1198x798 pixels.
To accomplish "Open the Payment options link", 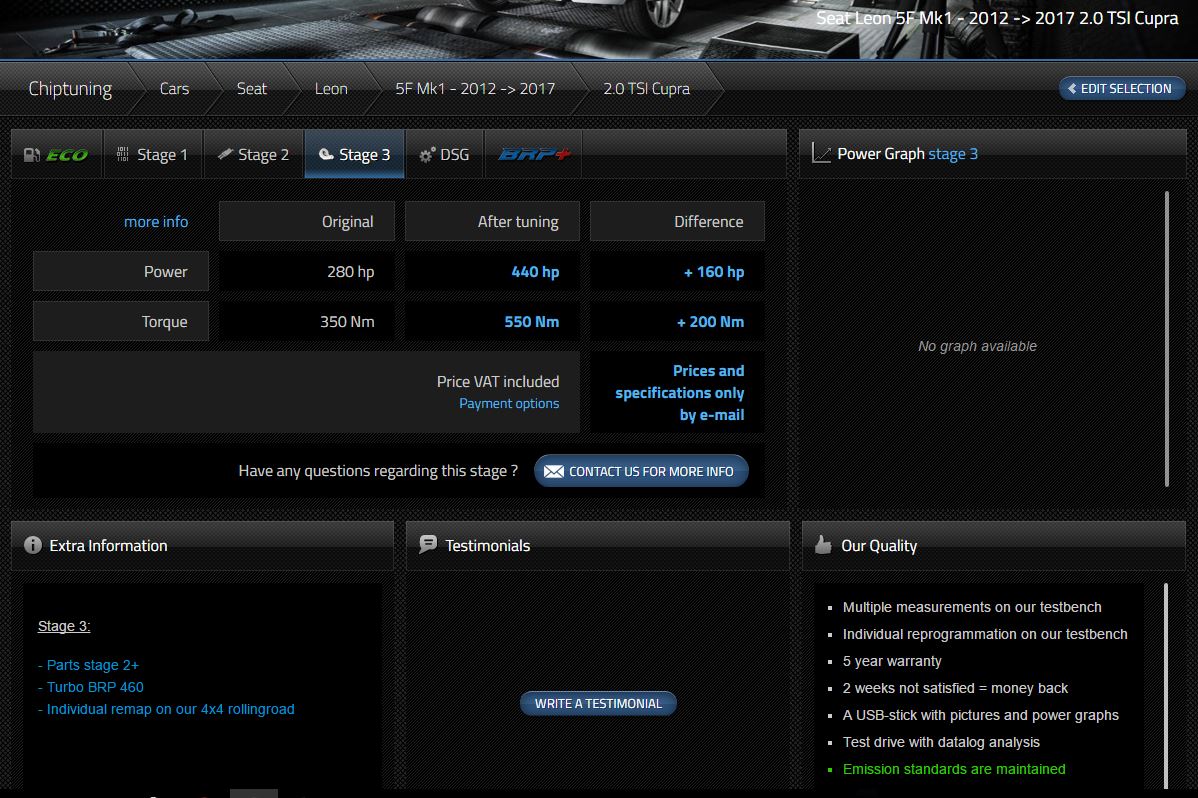I will point(509,404).
